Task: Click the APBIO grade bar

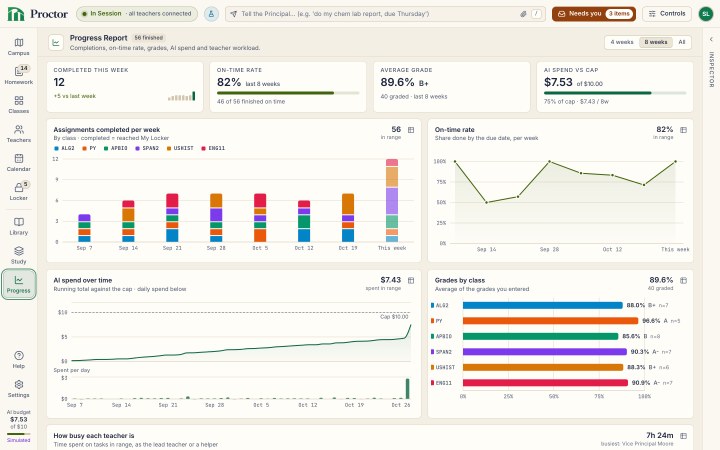Action: (x=540, y=337)
